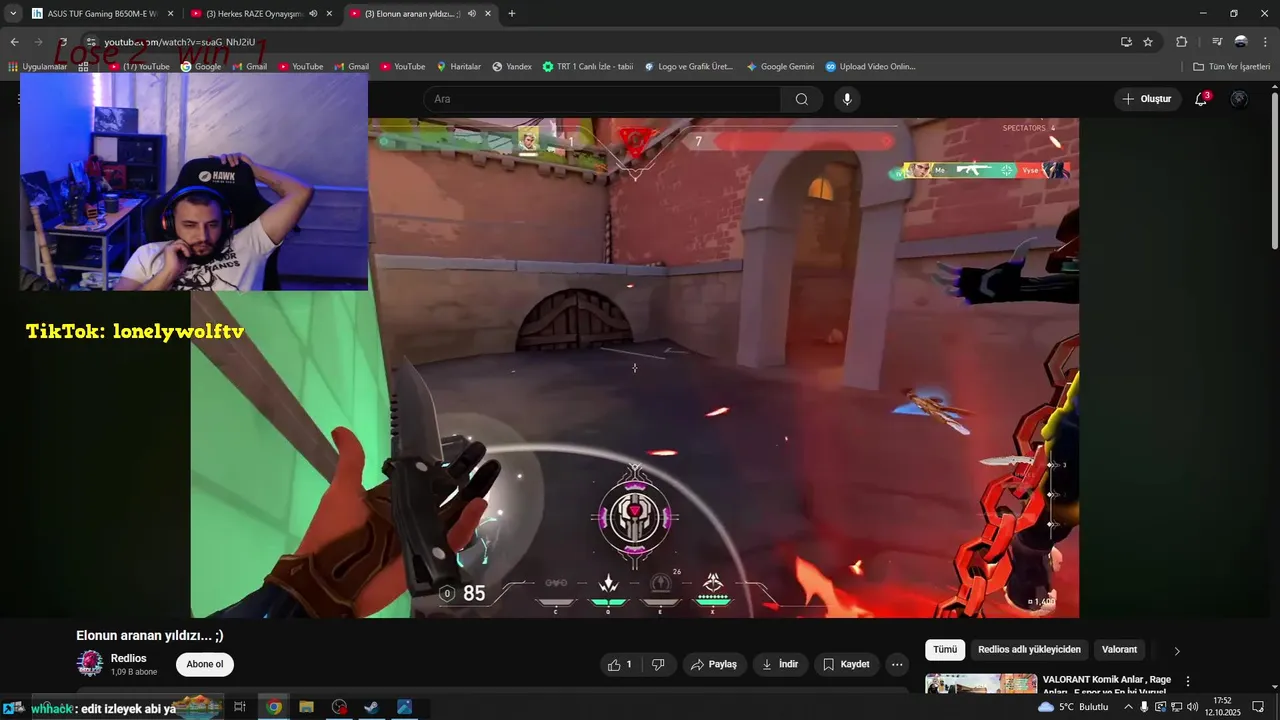Mute the Herkes RAZE tab audio
Image resolution: width=1280 pixels, height=720 pixels.
313,14
